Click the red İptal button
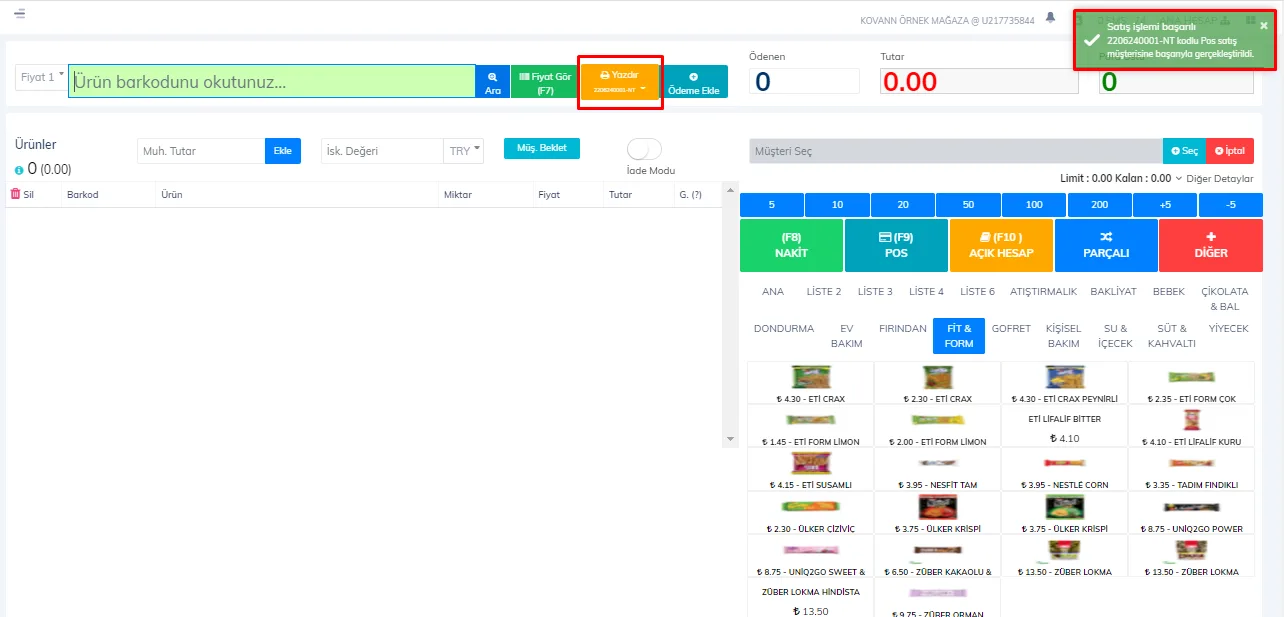 point(1230,151)
